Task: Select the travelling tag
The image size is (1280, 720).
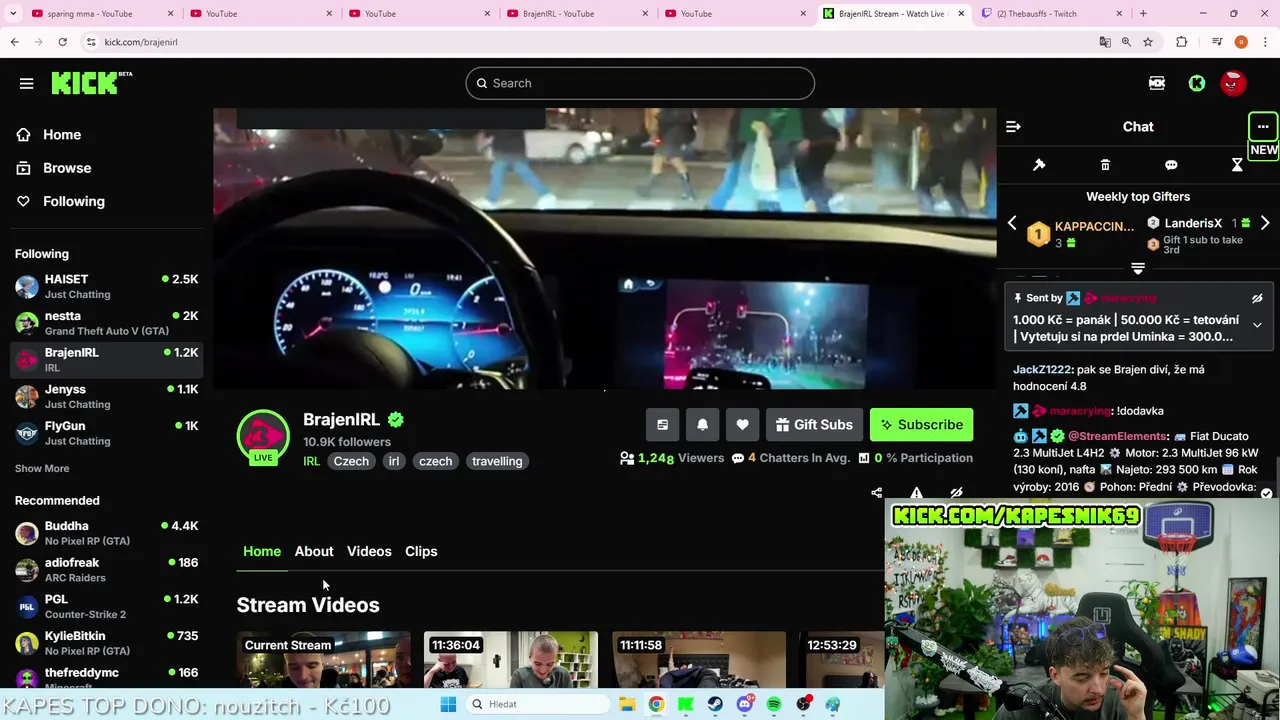Action: [497, 461]
